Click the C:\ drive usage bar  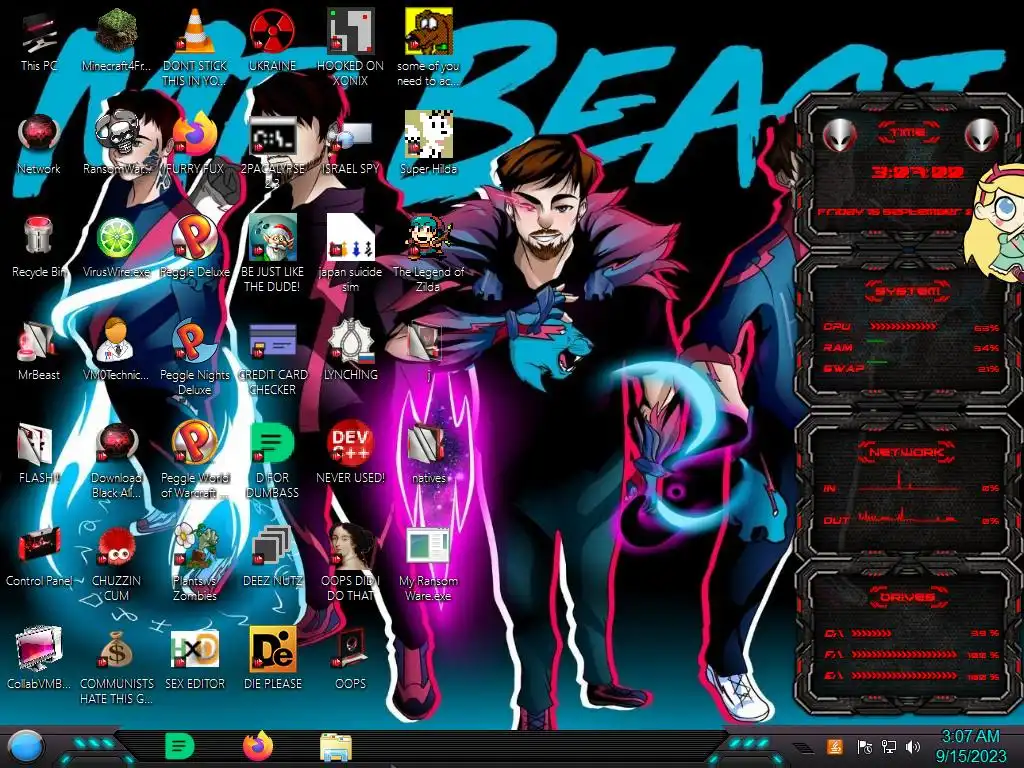point(872,633)
